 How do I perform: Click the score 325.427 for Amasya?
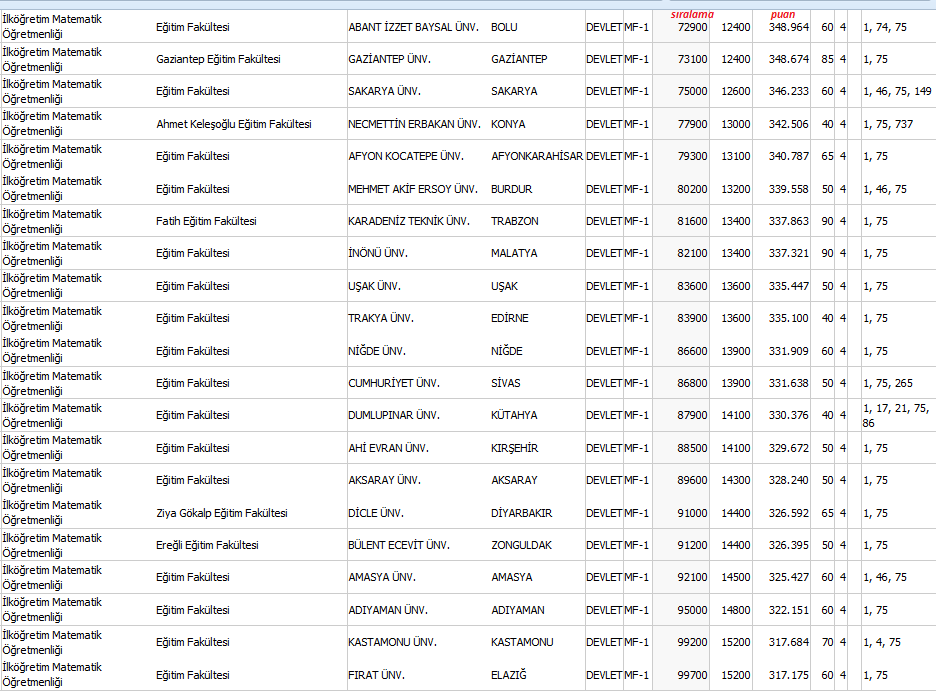[x=789, y=577]
